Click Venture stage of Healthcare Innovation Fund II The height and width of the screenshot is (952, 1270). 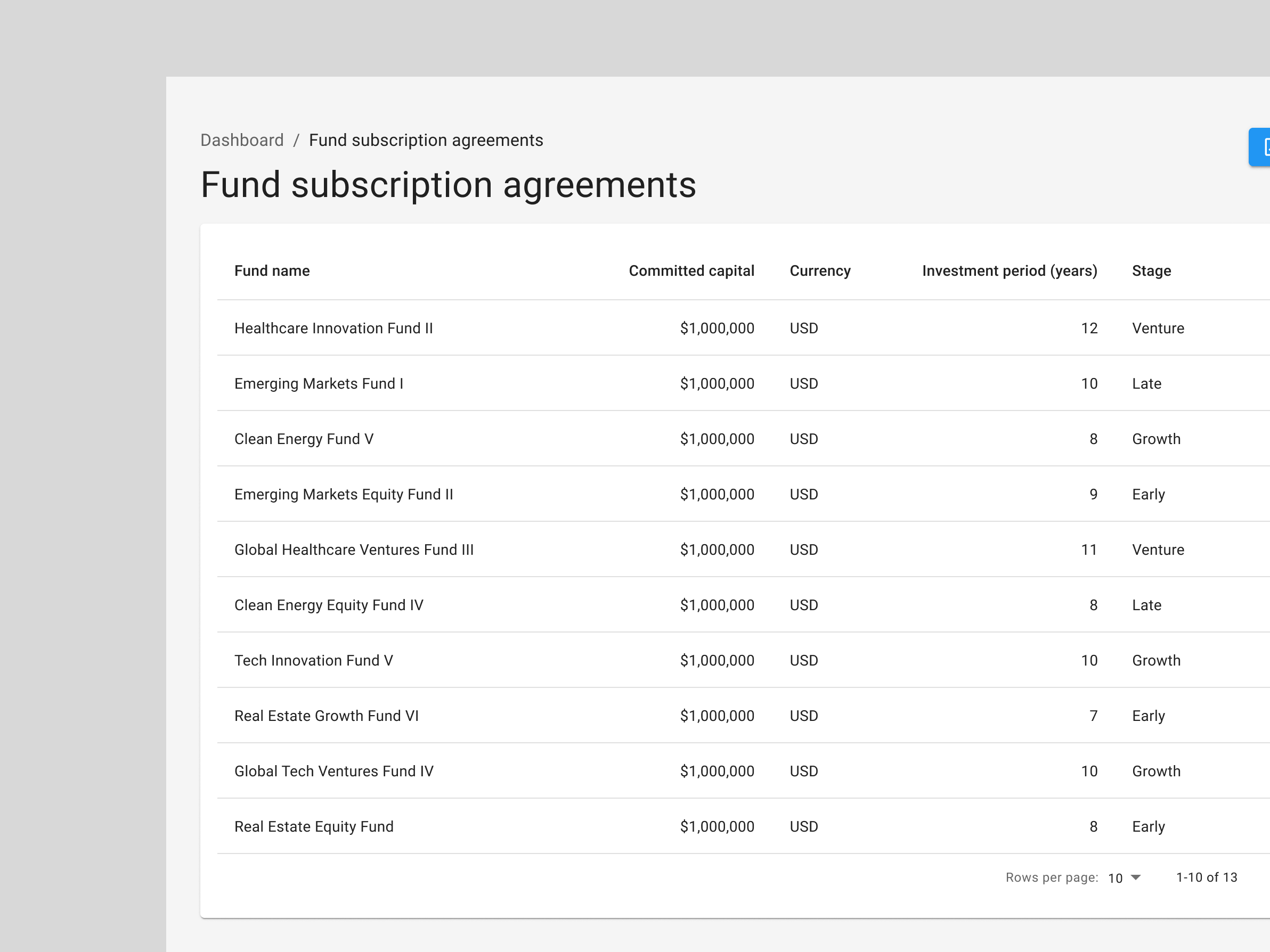click(1158, 328)
